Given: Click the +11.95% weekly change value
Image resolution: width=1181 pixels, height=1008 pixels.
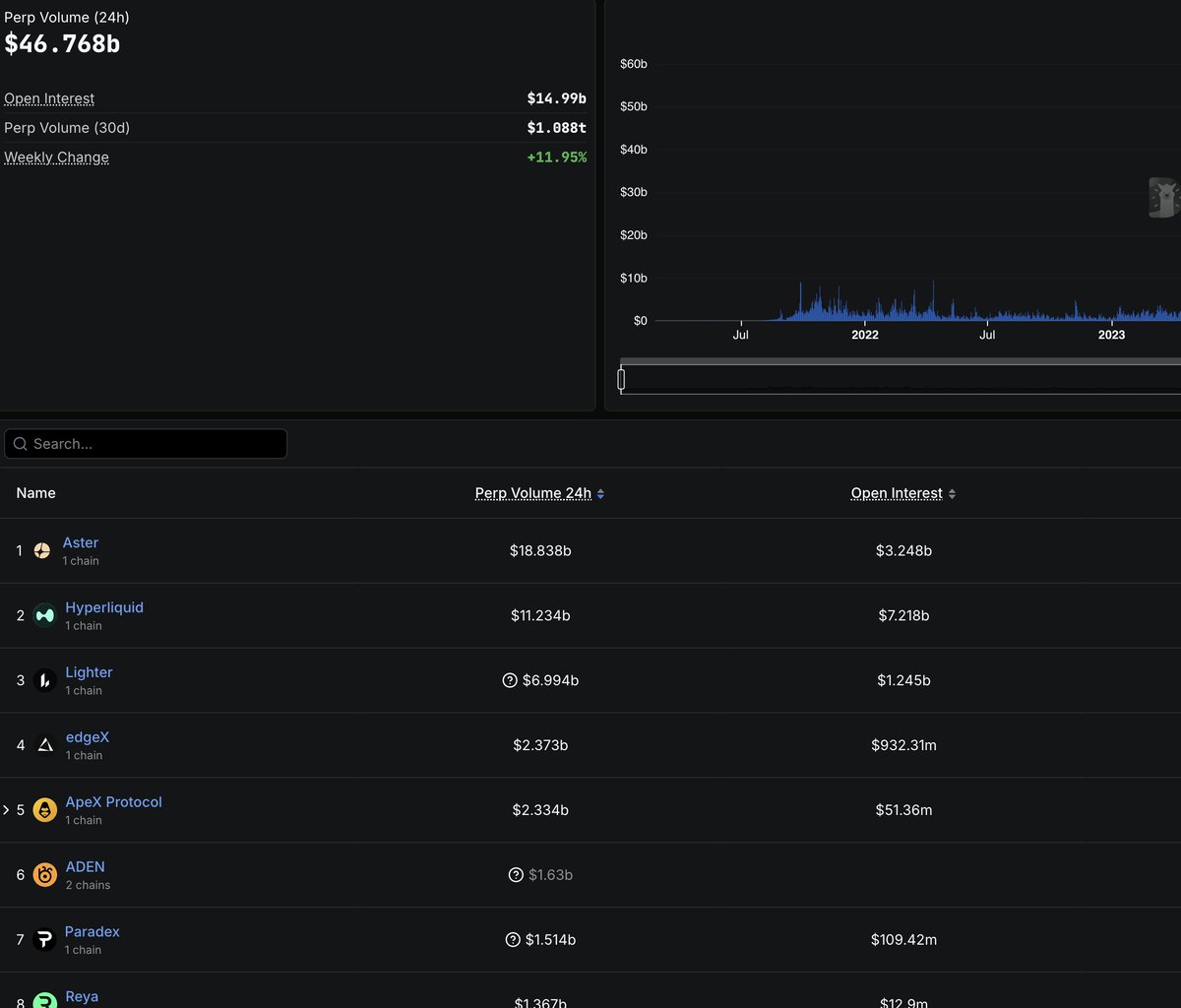Looking at the screenshot, I should coord(556,157).
